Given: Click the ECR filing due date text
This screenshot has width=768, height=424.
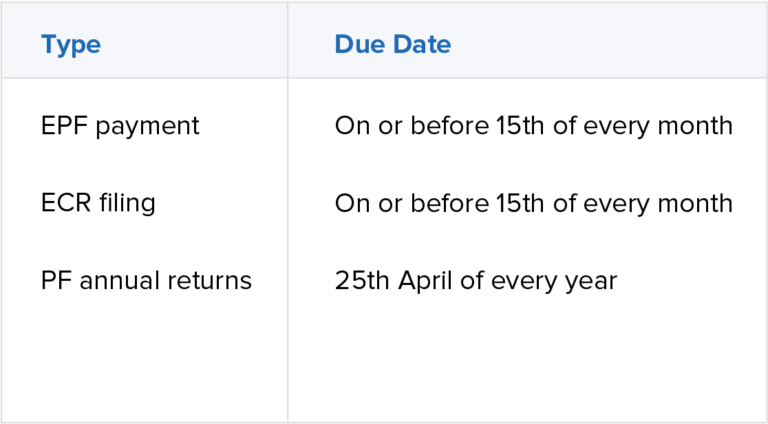Looking at the screenshot, I should (x=533, y=203).
